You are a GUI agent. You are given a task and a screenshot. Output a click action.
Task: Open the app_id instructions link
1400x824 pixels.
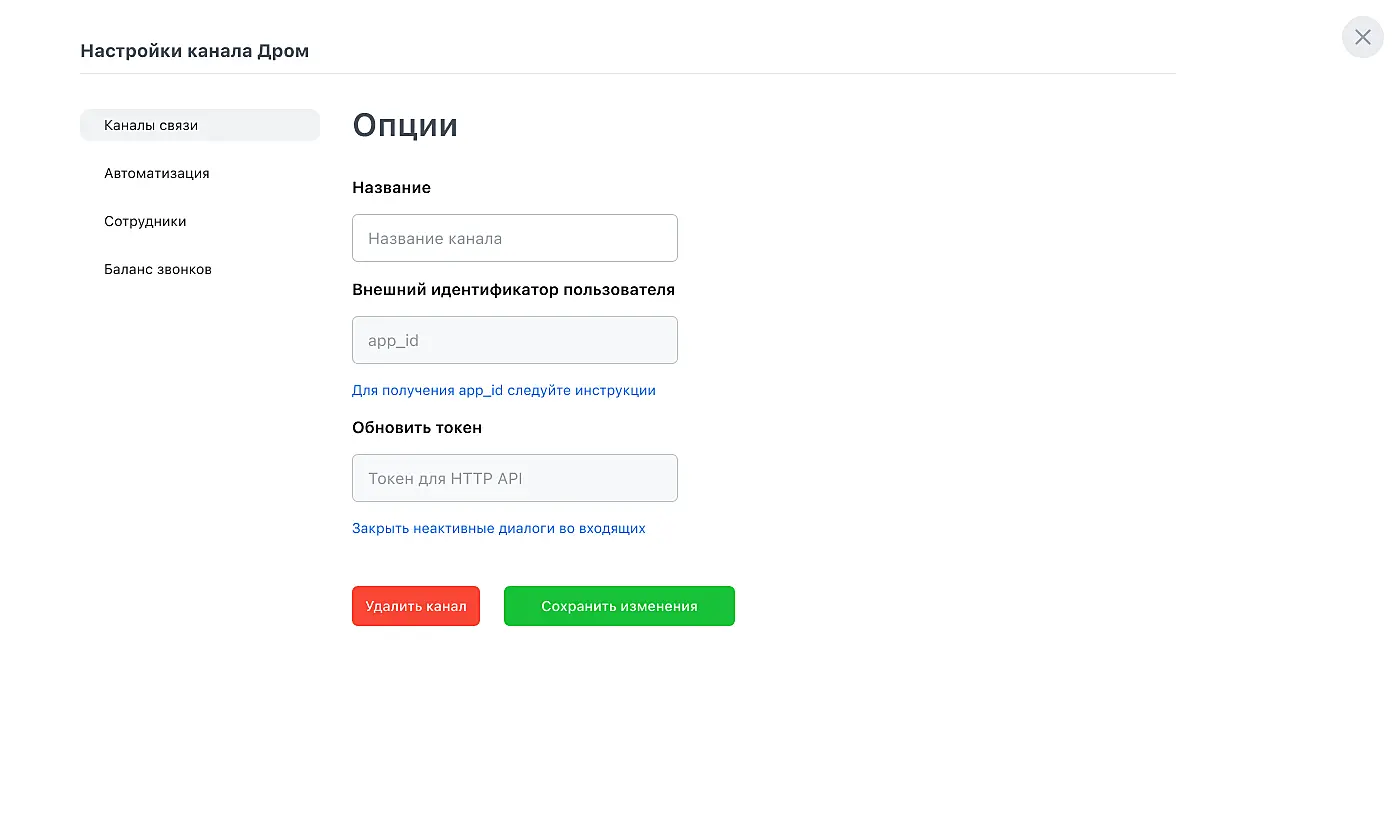(x=504, y=390)
